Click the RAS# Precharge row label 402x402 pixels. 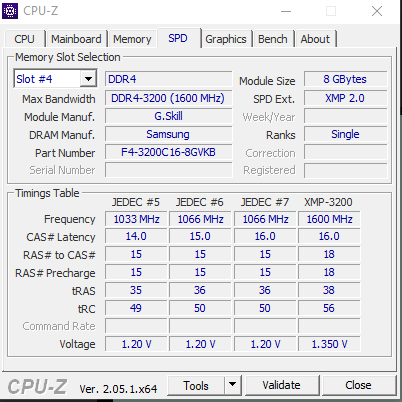[55, 273]
